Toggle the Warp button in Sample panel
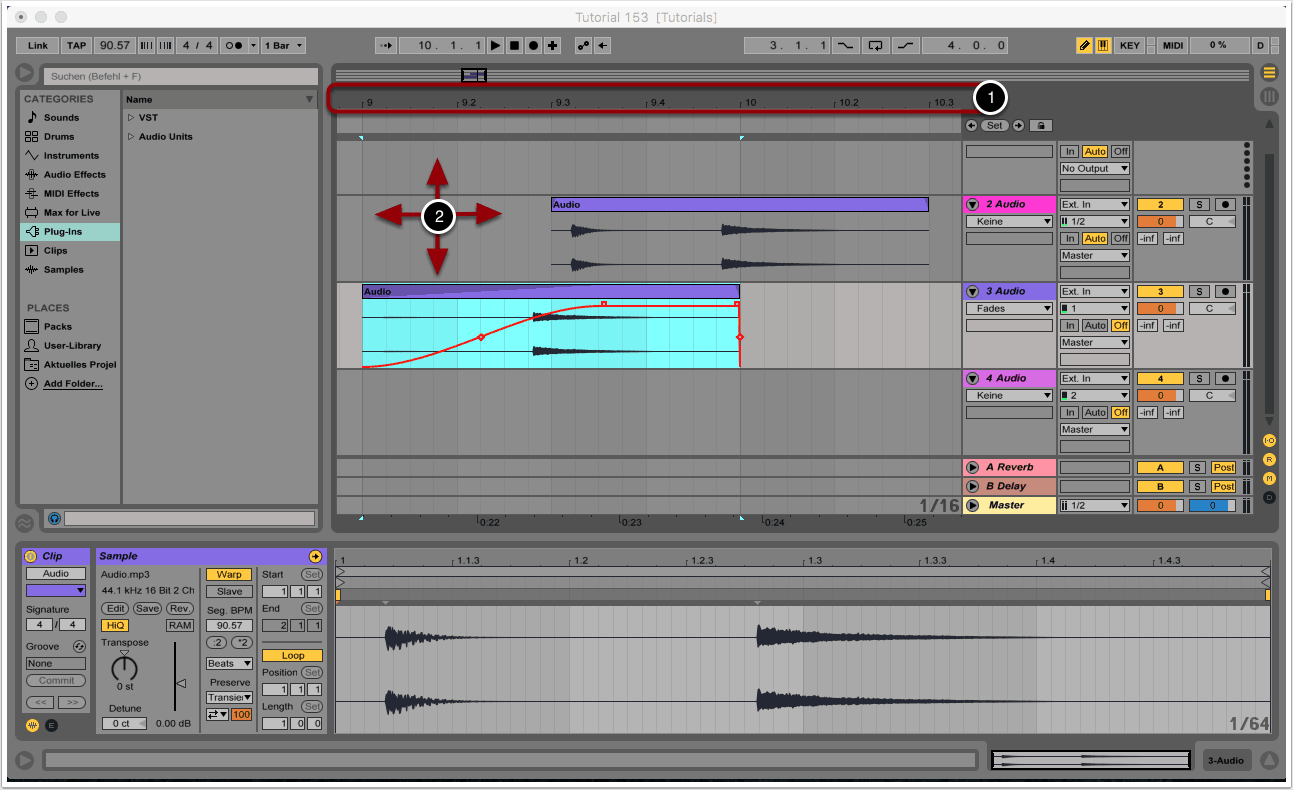This screenshot has width=1293, height=790. (x=228, y=575)
